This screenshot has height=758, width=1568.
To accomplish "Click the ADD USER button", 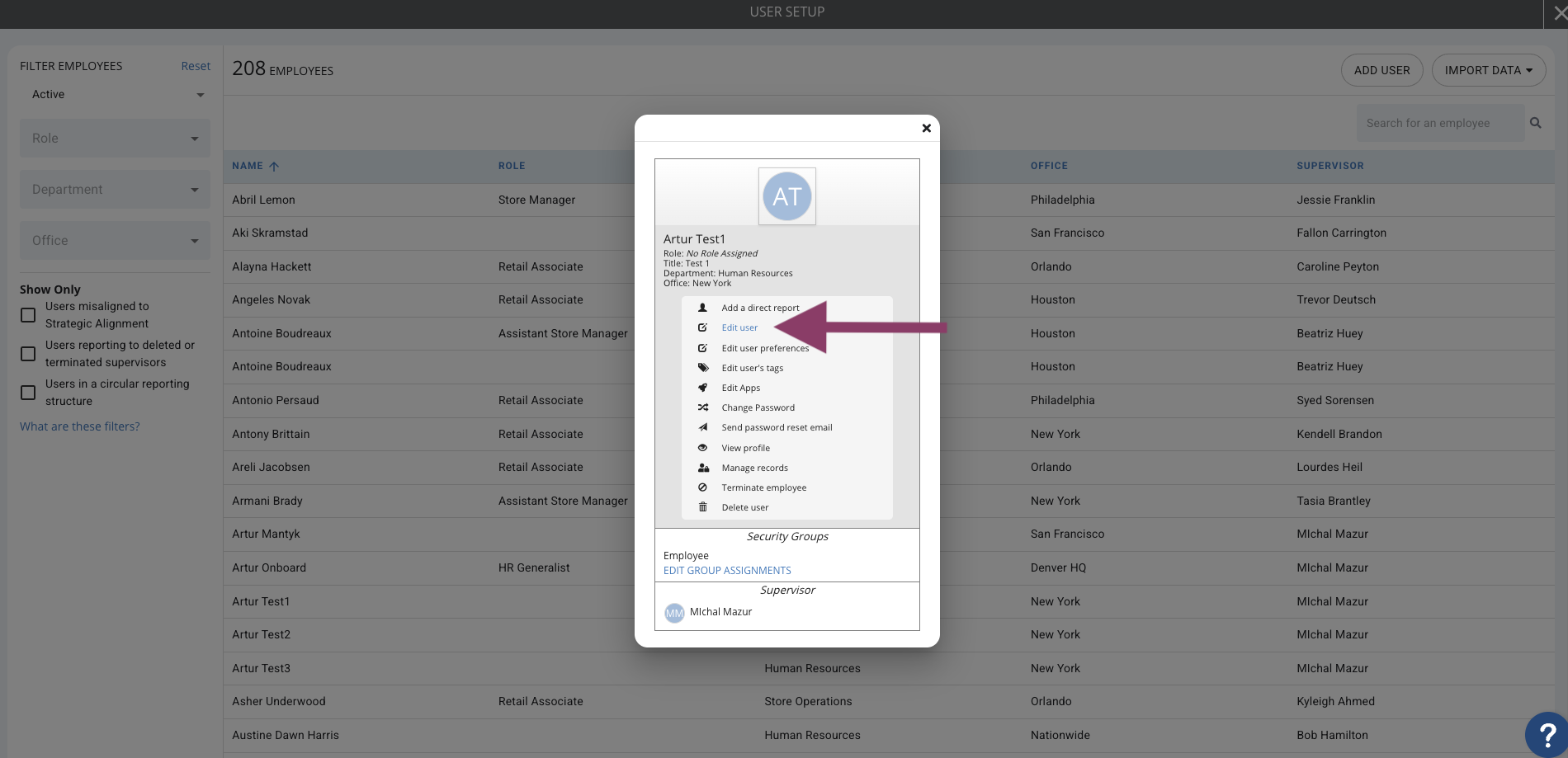I will (x=1382, y=70).
